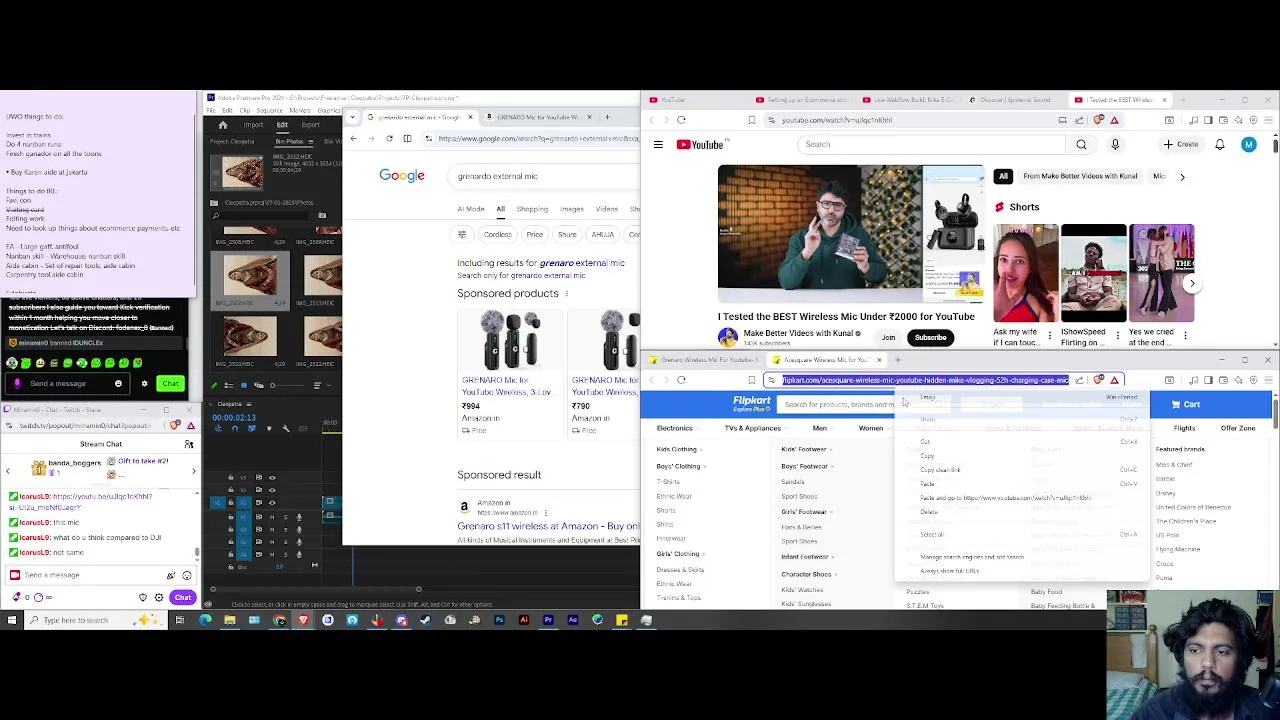Toggle V3 track eye visibility
1280x720 pixels.
point(272,478)
